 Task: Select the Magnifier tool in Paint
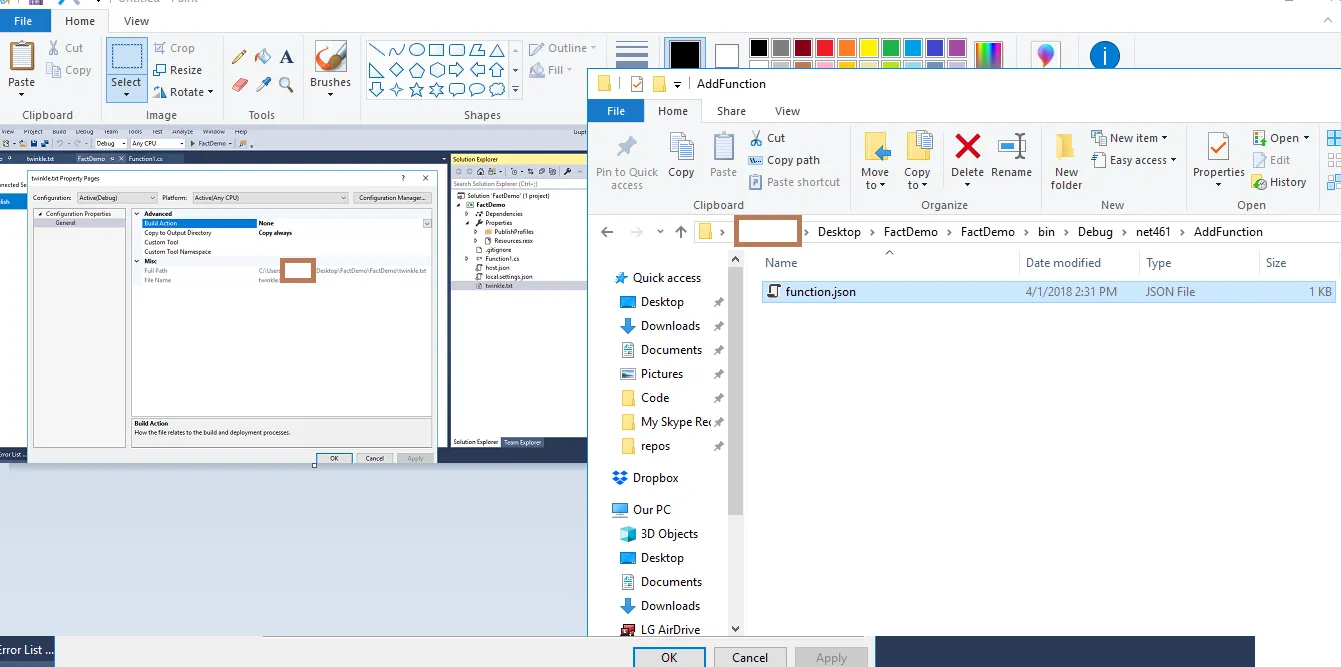point(286,85)
